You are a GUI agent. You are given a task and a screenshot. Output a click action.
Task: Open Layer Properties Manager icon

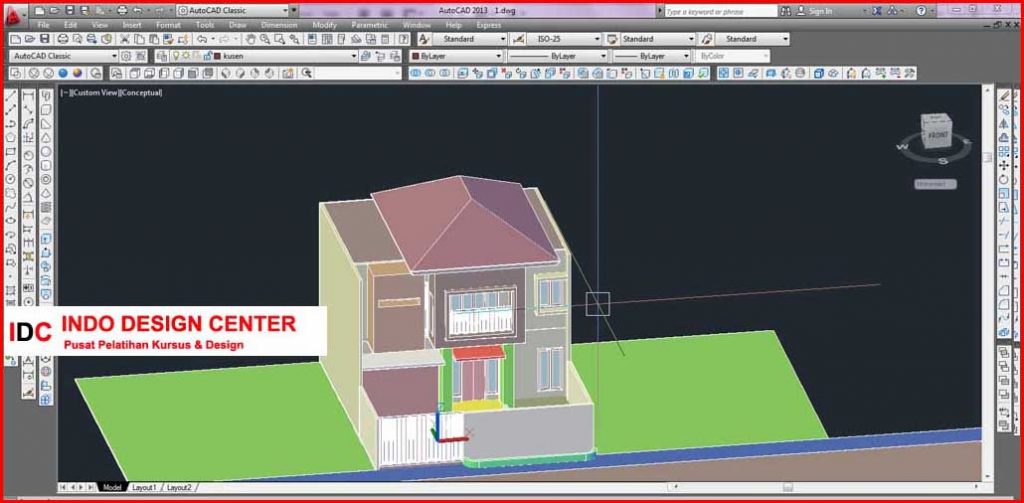click(162, 56)
